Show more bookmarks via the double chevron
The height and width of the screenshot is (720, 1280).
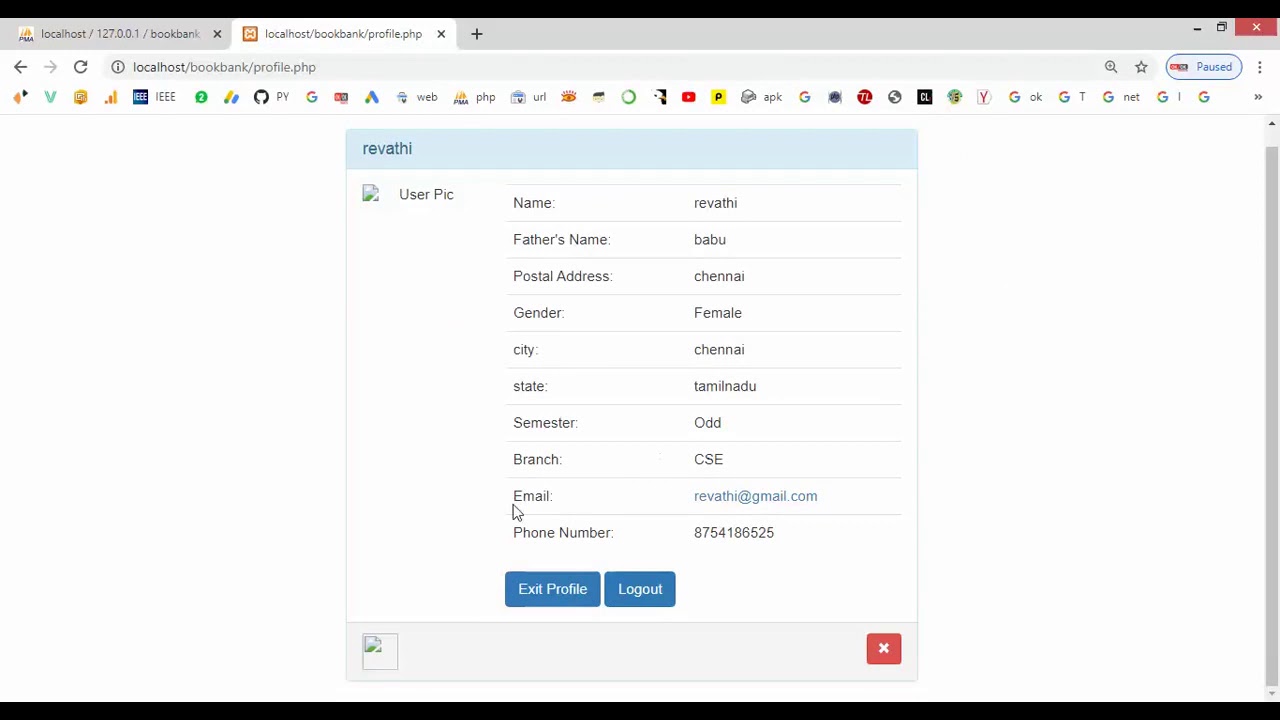pyautogui.click(x=1258, y=97)
